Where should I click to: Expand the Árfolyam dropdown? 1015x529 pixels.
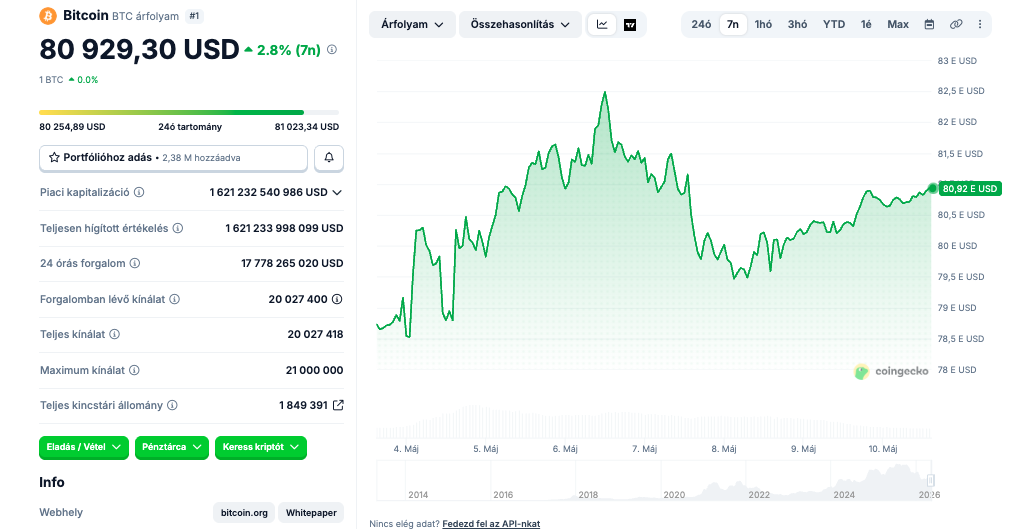(412, 25)
